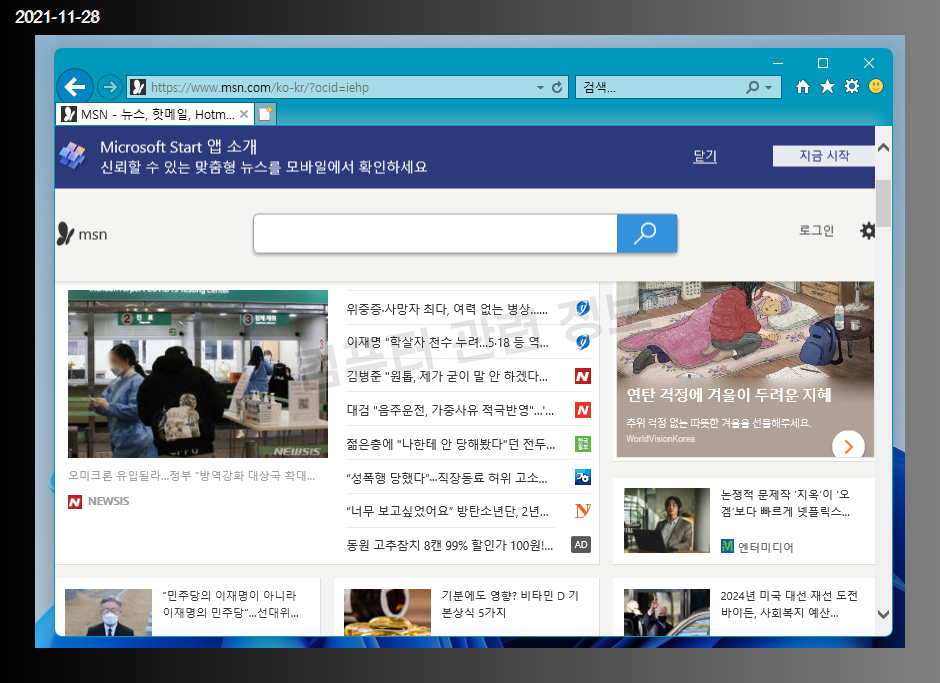The height and width of the screenshot is (683, 940).
Task: Click the 엔터미디어 source logo icon
Action: [727, 546]
